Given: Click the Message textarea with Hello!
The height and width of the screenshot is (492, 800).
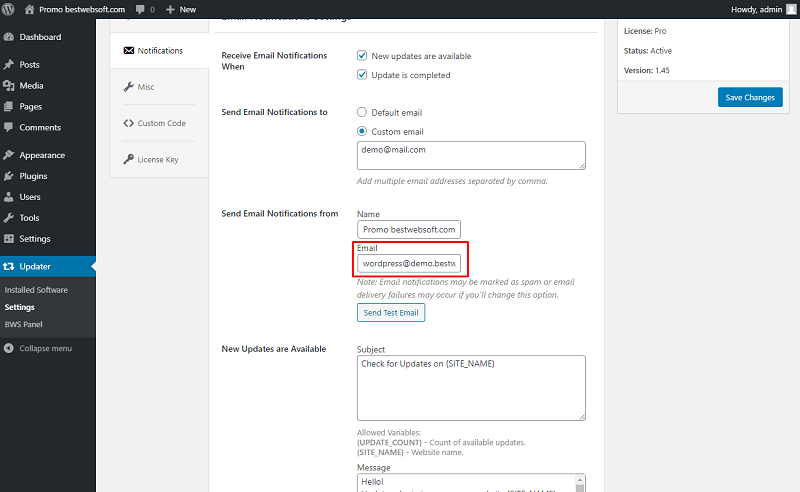Looking at the screenshot, I should (471, 483).
